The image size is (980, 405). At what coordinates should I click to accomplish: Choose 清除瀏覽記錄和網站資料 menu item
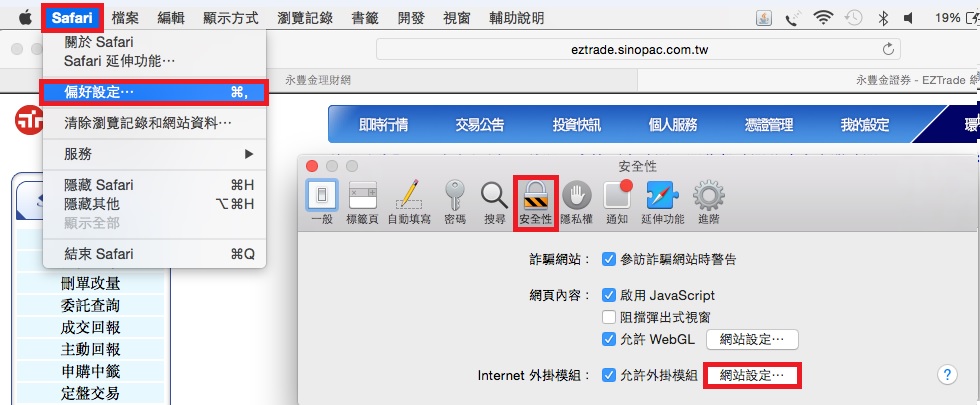click(154, 123)
